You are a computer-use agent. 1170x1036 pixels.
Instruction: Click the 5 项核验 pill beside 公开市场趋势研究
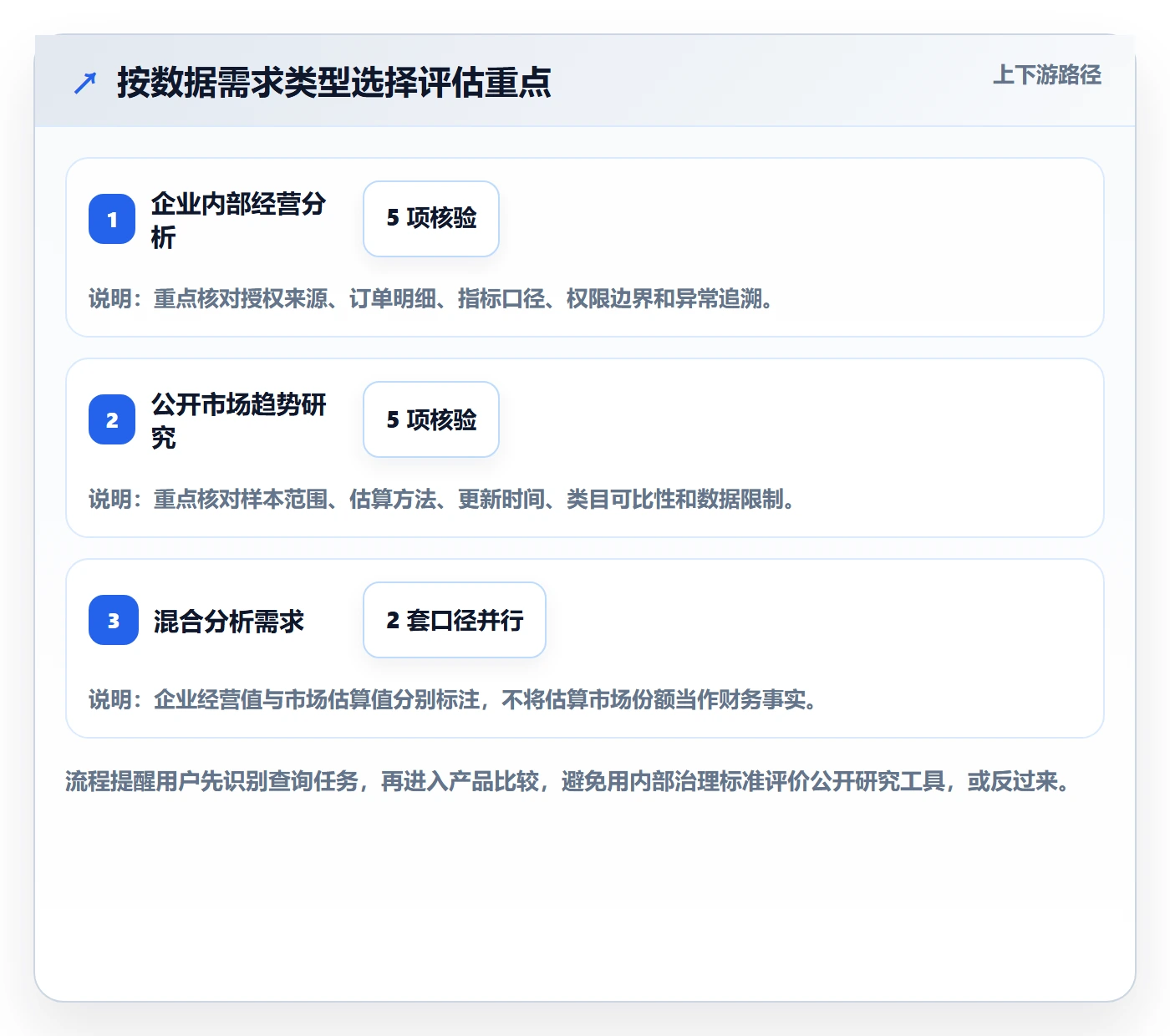click(x=431, y=419)
